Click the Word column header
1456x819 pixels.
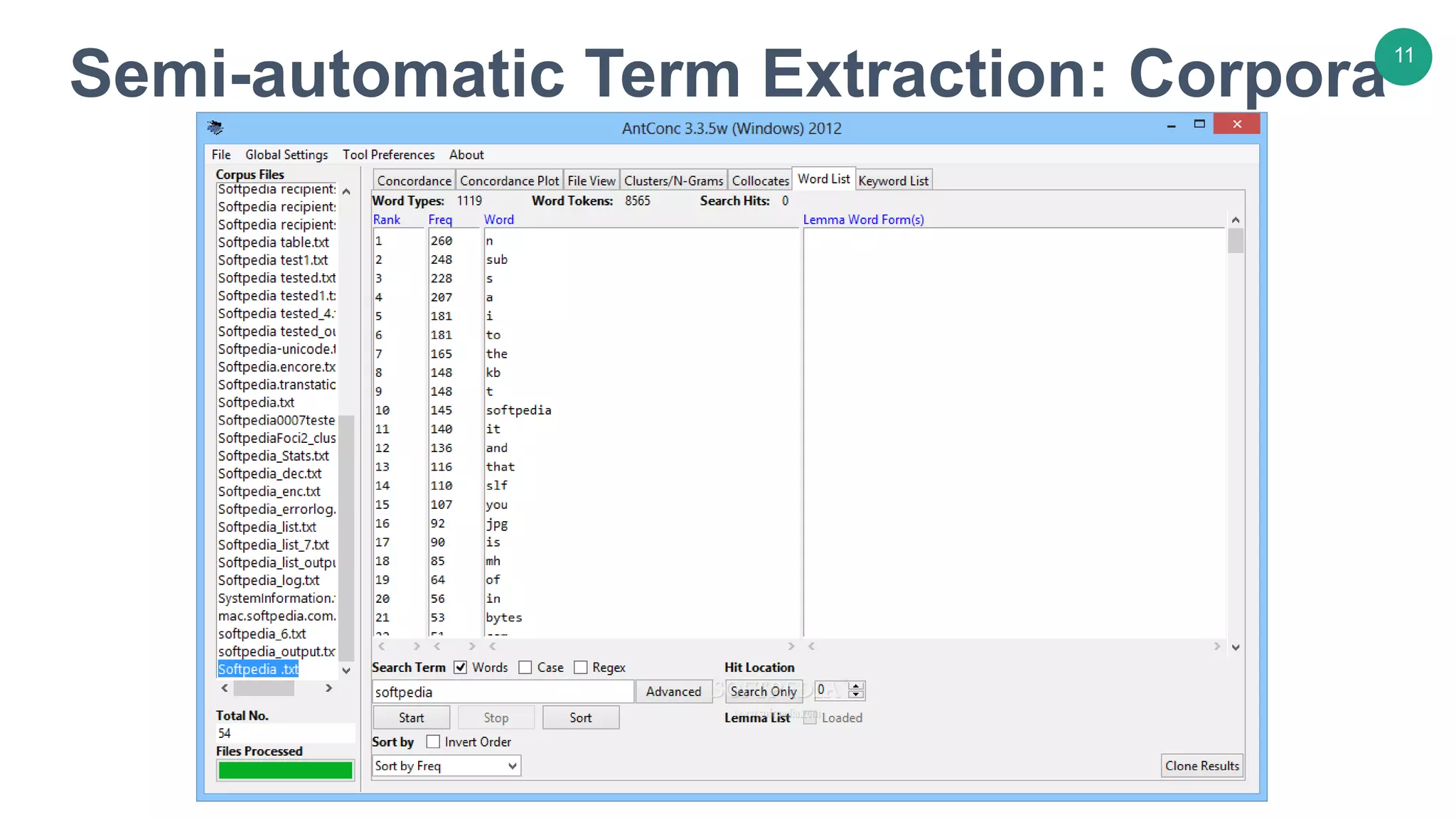pyautogui.click(x=498, y=220)
